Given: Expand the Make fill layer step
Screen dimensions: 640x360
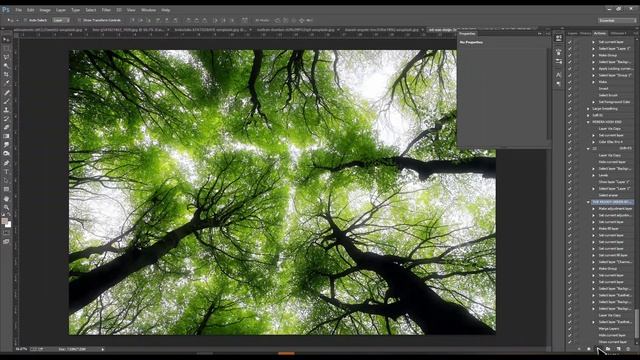Looking at the screenshot, I should [594, 229].
